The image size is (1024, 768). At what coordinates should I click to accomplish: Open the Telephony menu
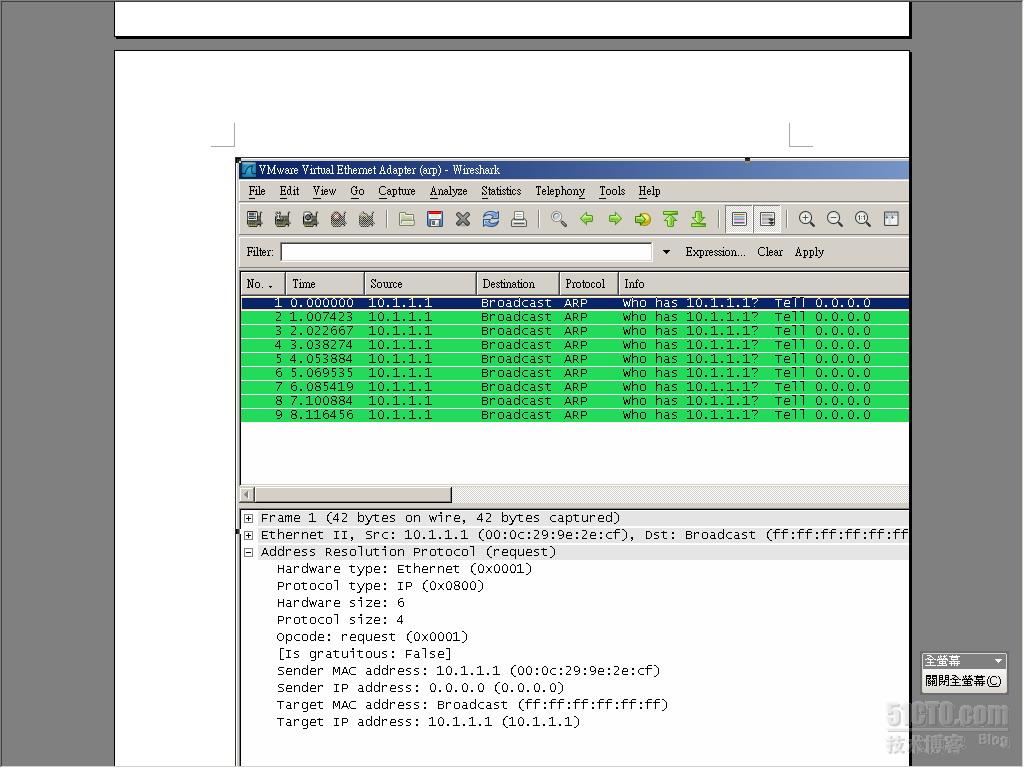pos(560,191)
